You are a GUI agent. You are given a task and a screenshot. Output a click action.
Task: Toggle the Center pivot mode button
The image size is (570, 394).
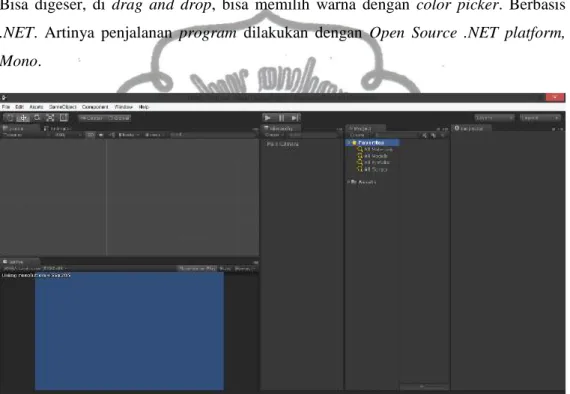(92, 118)
